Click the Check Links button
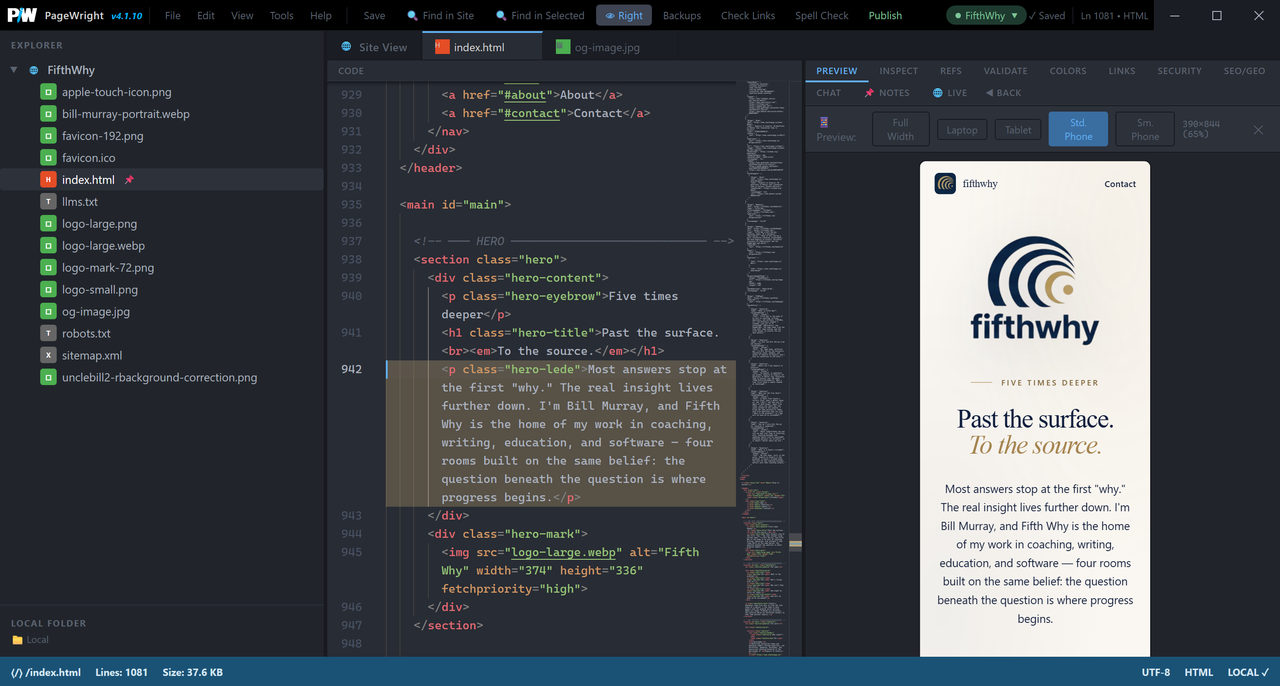 pos(748,16)
